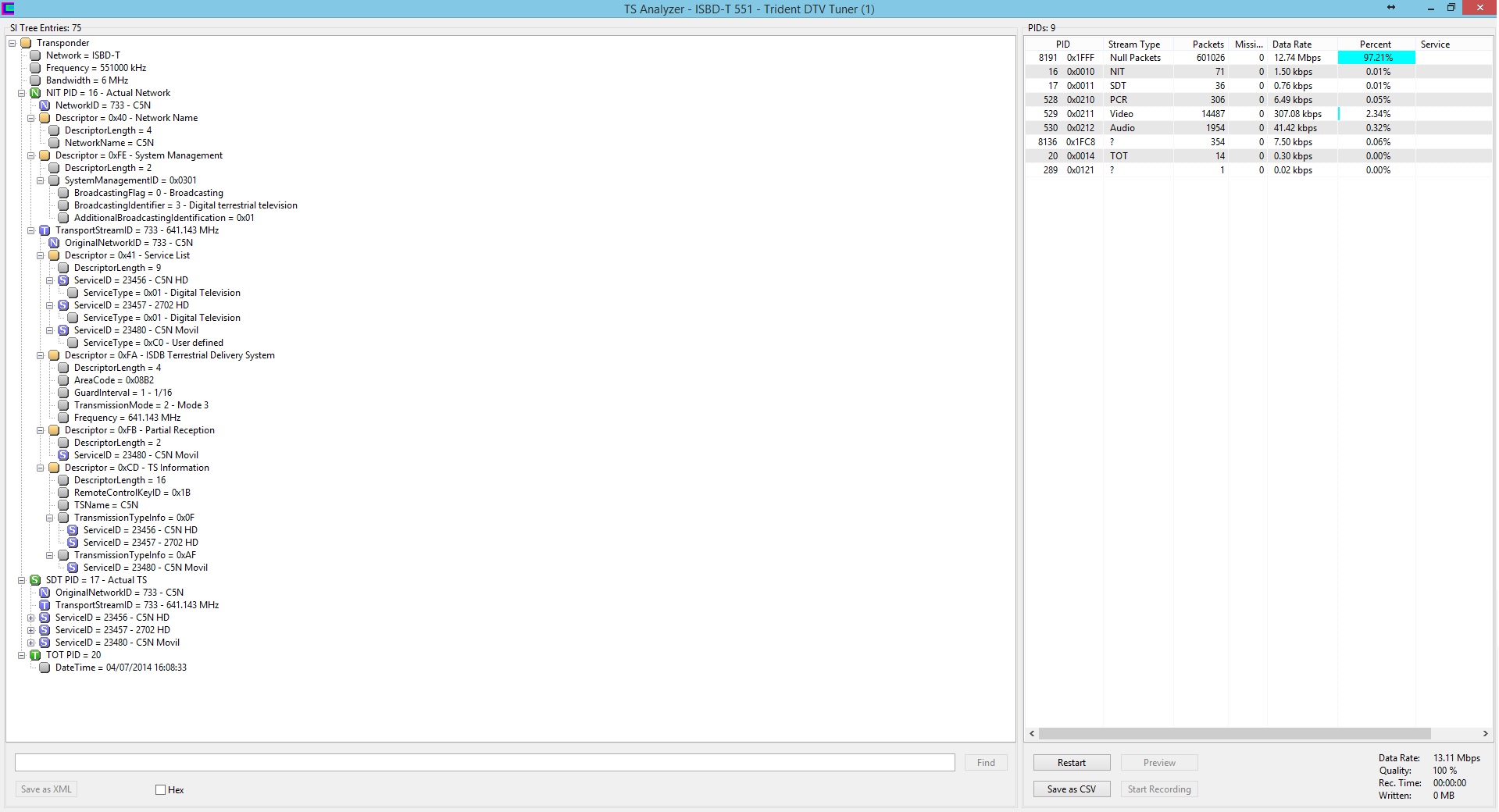The width and height of the screenshot is (1499, 812).
Task: Sort by the Data Rate column header
Action: pos(1292,45)
